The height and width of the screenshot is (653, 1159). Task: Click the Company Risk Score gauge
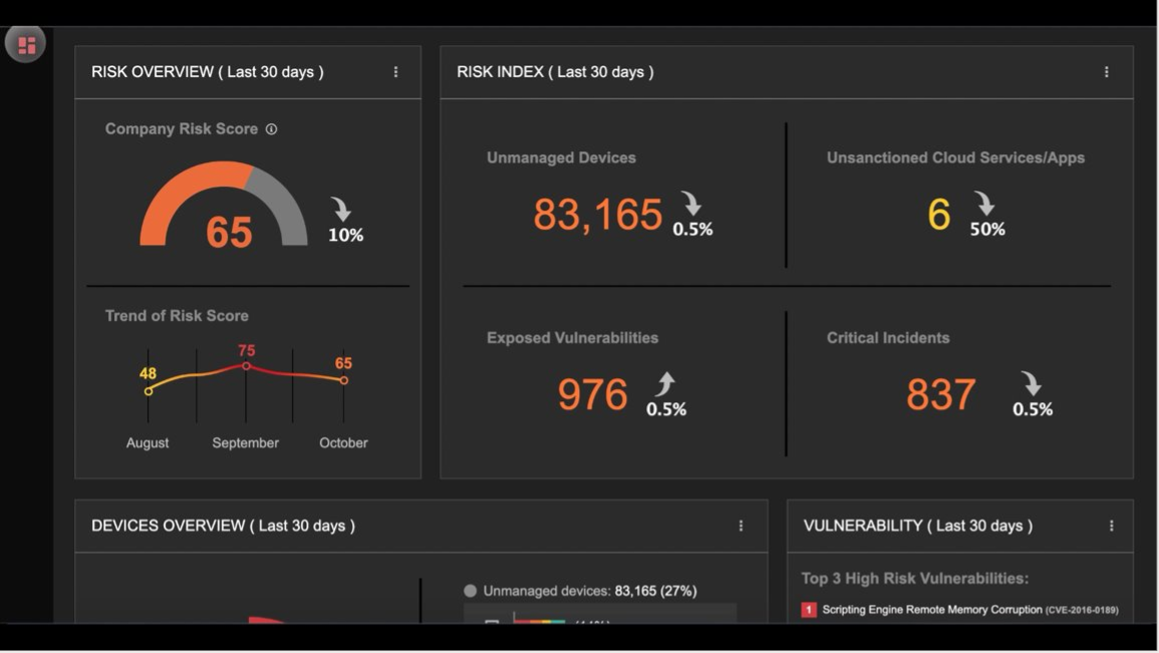(224, 203)
